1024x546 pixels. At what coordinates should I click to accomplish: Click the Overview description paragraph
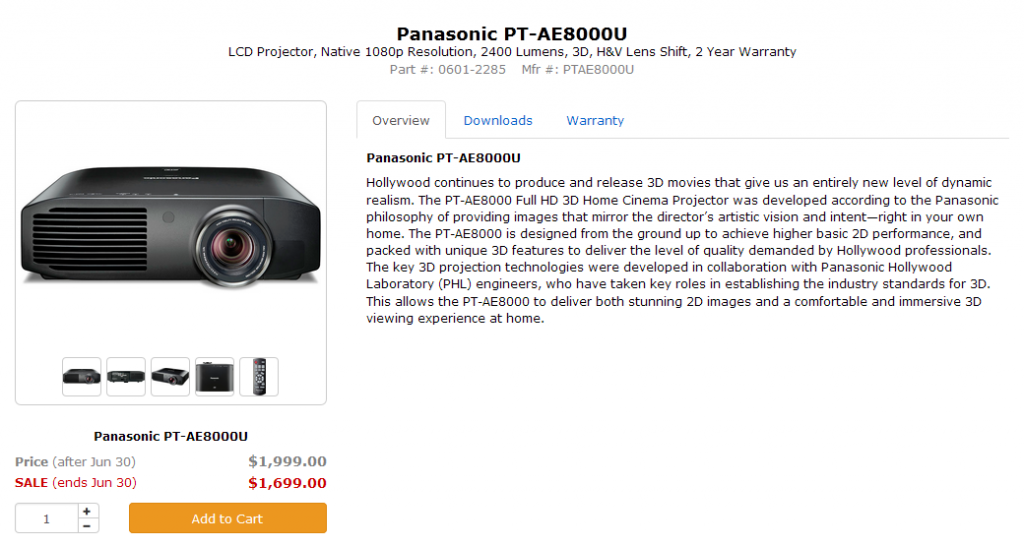680,250
